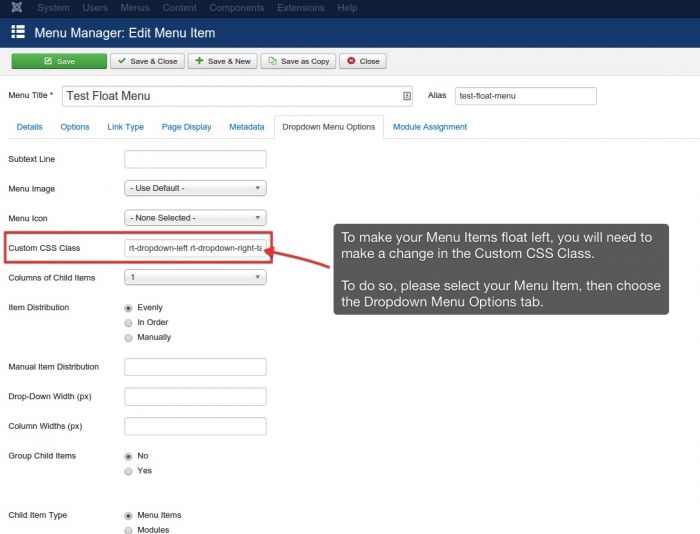Click Save & New button
Screen dimensions: 700x534
coord(221,61)
